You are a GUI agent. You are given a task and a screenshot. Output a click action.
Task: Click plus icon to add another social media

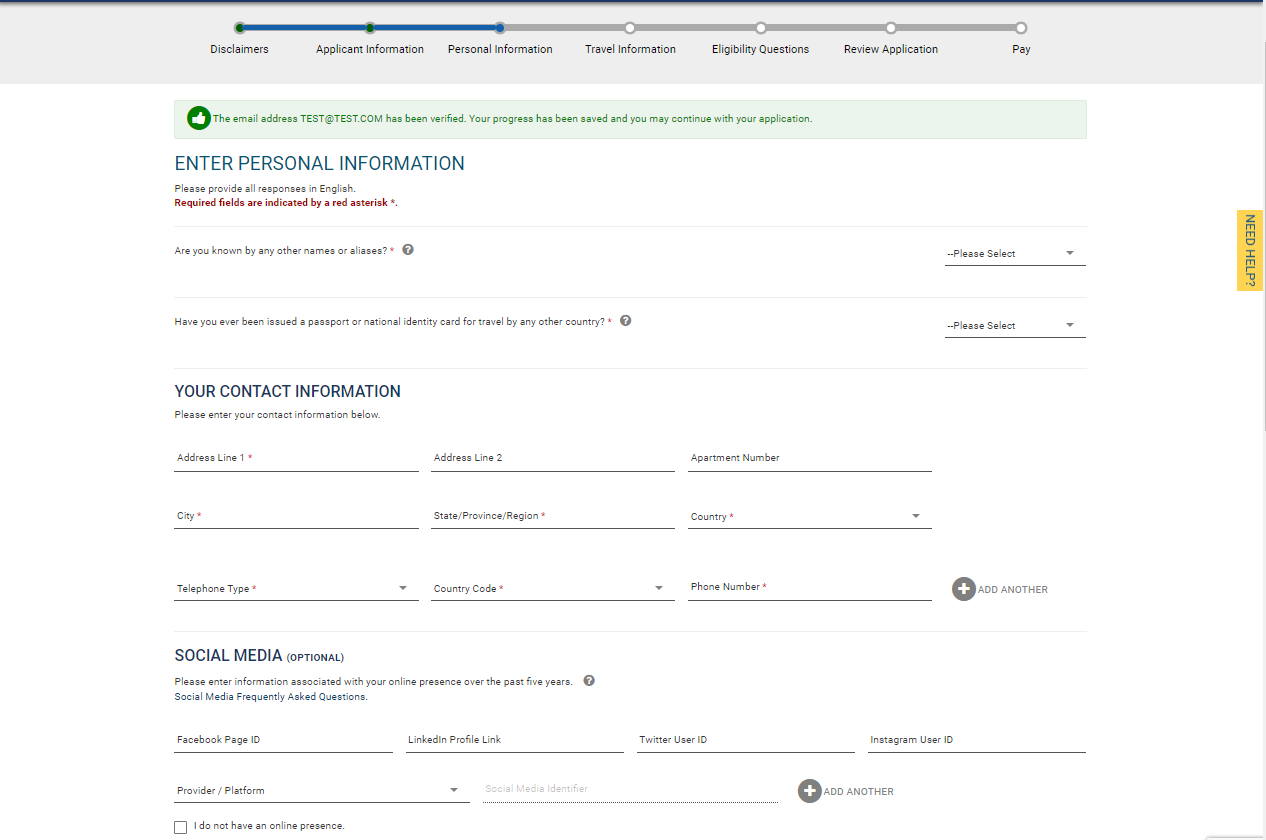809,791
